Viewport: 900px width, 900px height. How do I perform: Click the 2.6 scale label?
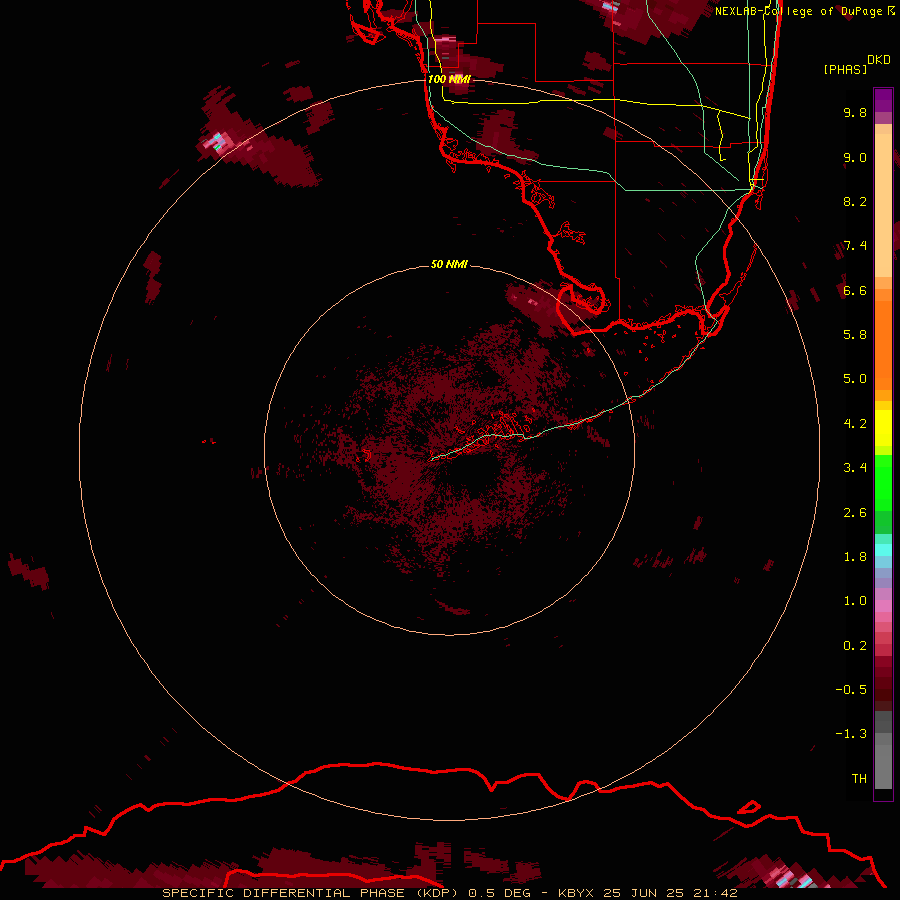click(855, 513)
